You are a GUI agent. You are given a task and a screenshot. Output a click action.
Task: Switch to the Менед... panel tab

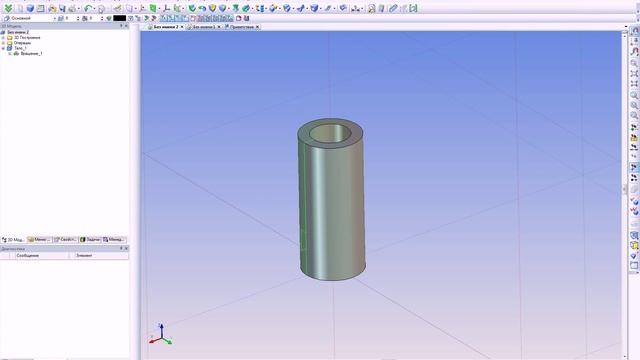tap(114, 240)
